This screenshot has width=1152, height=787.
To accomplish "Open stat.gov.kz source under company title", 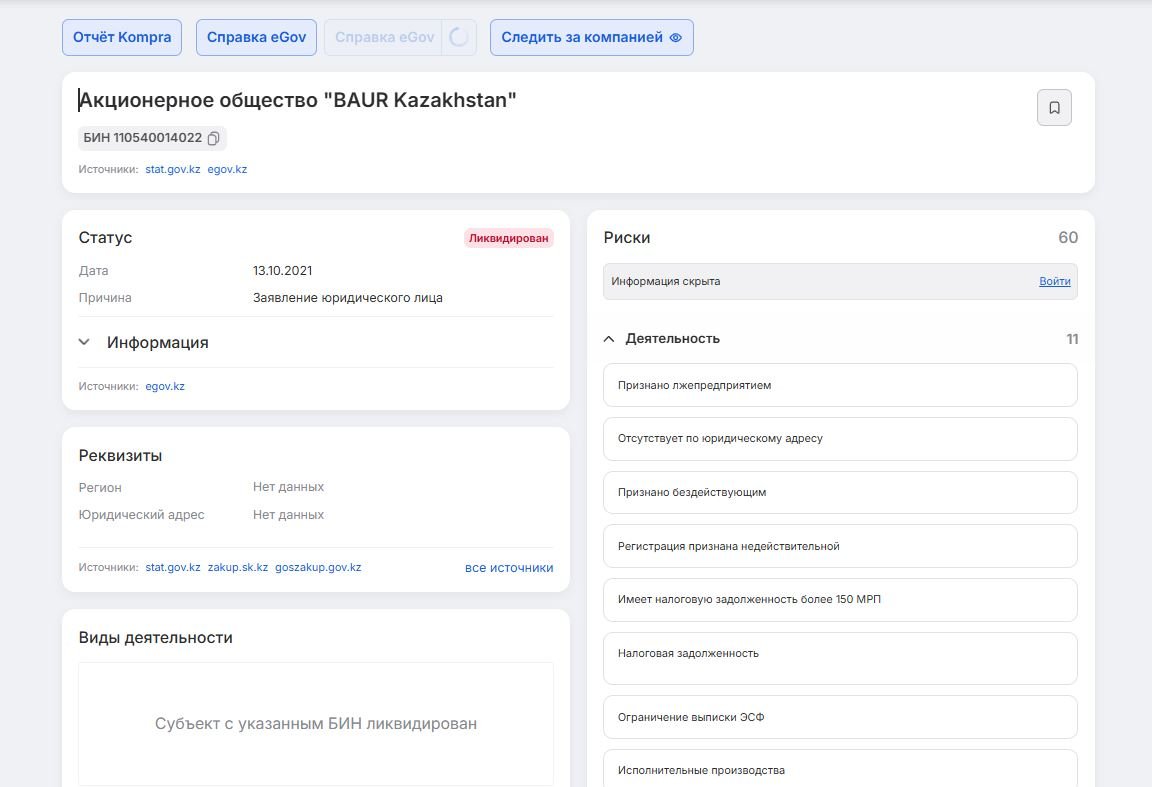I will [173, 169].
